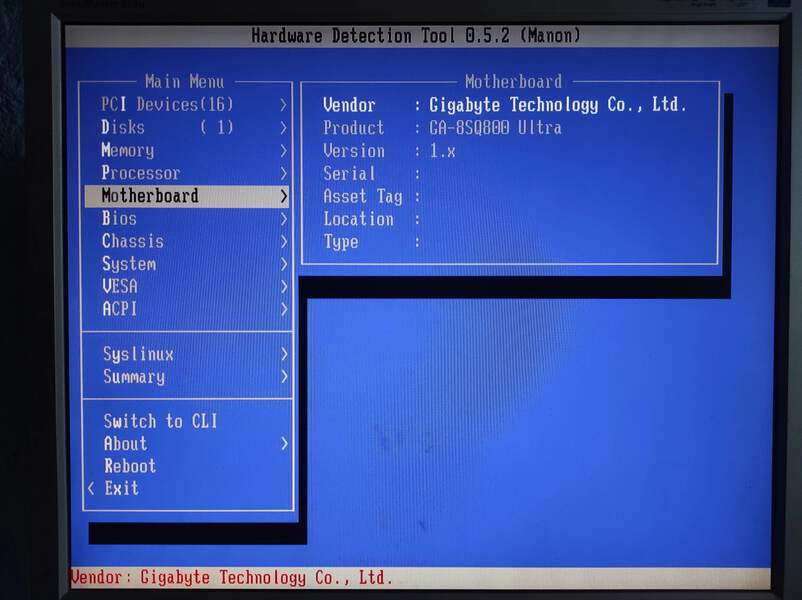Select the Summary menu item
This screenshot has height=600, width=802.
click(187, 377)
